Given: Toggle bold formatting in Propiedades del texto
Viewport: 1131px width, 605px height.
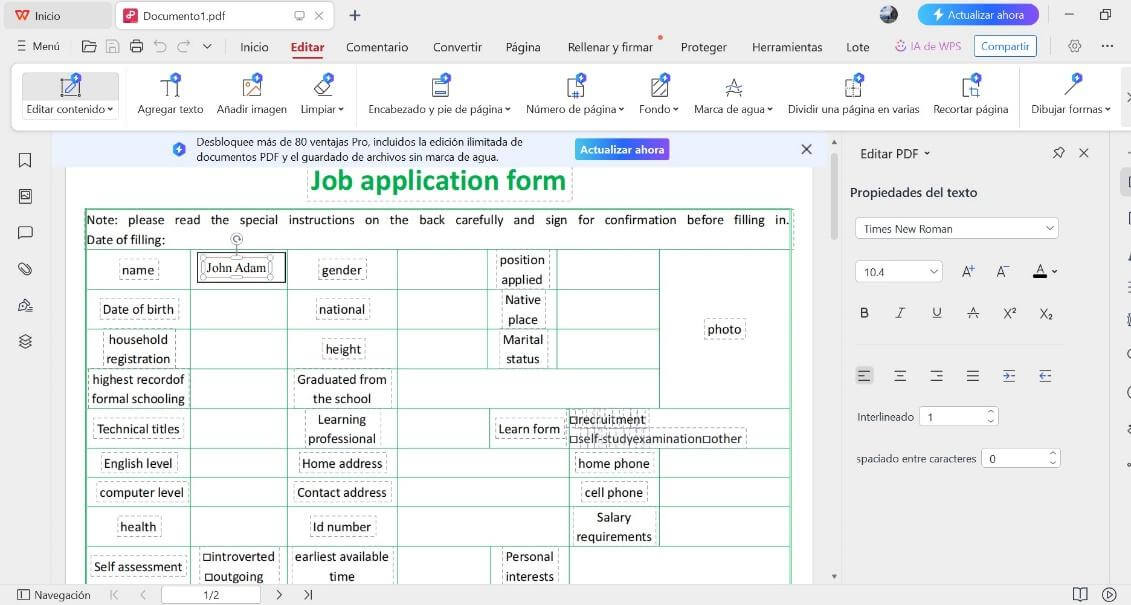Looking at the screenshot, I should (x=864, y=313).
